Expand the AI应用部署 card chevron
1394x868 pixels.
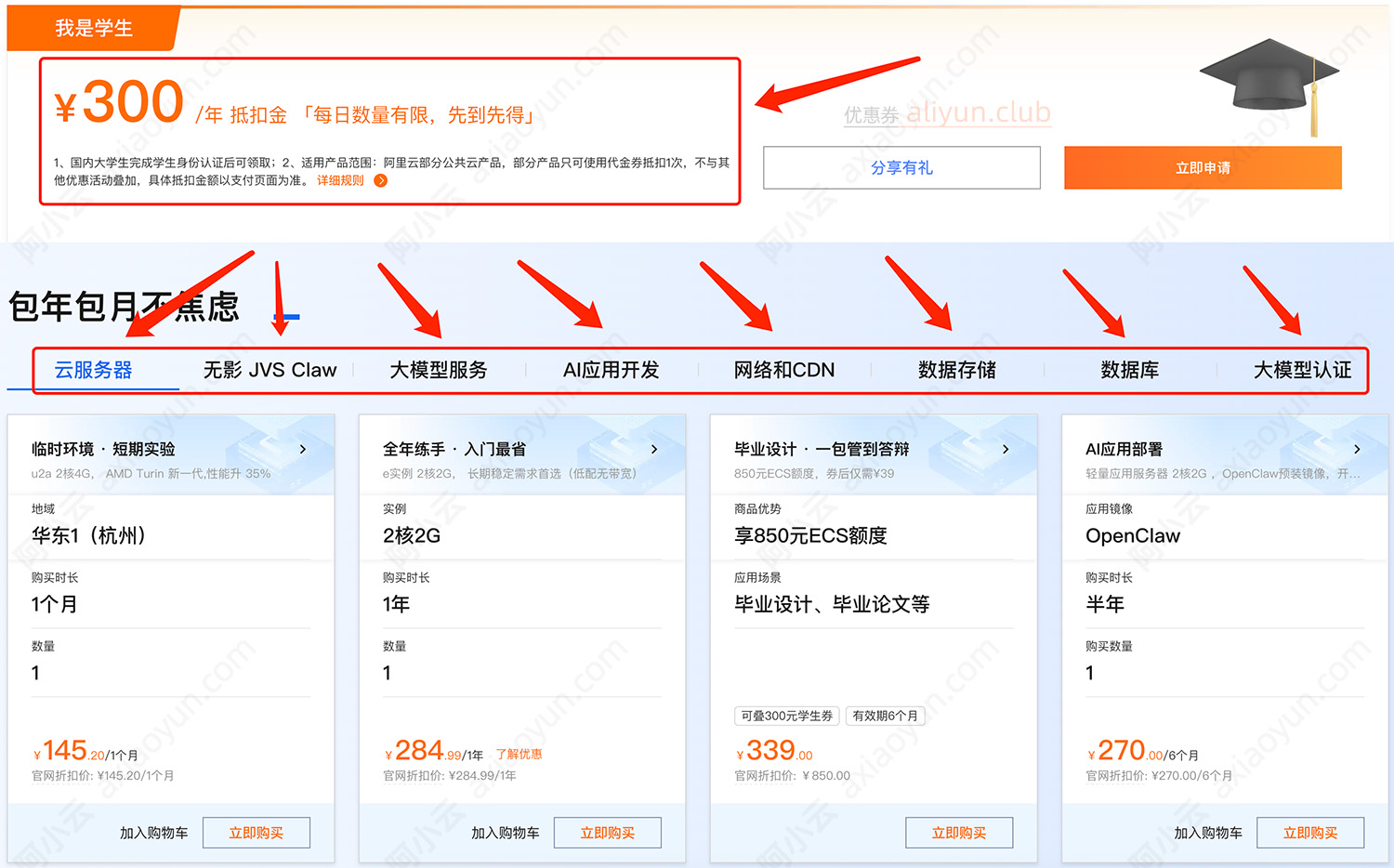point(1357,449)
